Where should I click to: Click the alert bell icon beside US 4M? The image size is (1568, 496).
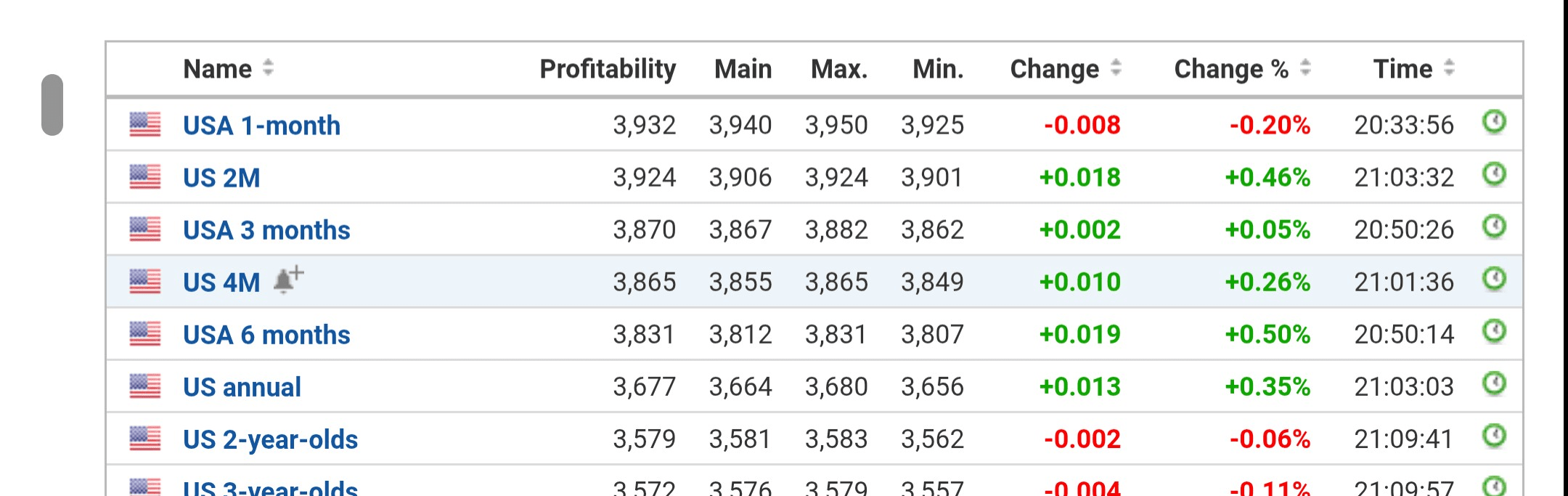point(288,280)
